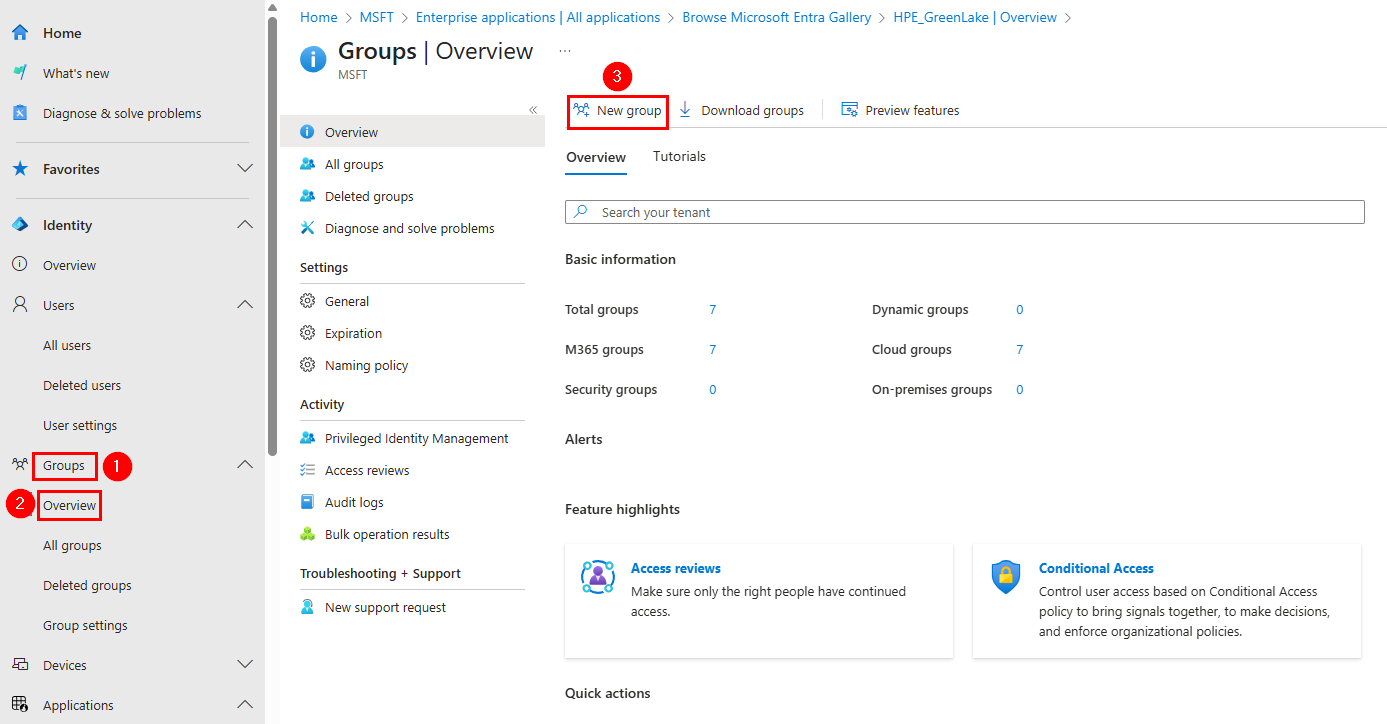Screen dimensions: 1387x724
Task: Select Audit logs icon under Activity
Action: [308, 502]
